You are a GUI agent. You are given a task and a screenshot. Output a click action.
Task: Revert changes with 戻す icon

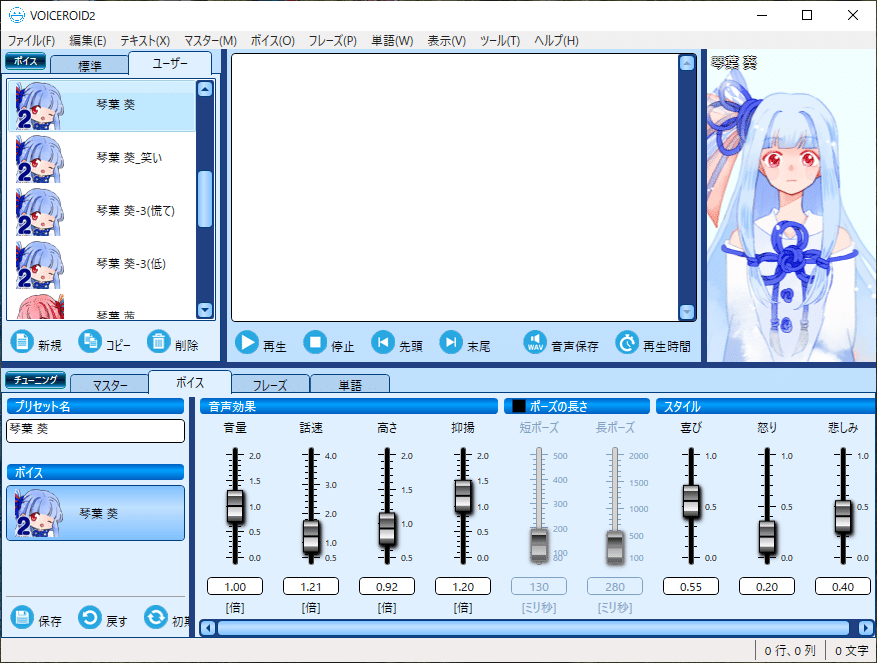coord(89,618)
